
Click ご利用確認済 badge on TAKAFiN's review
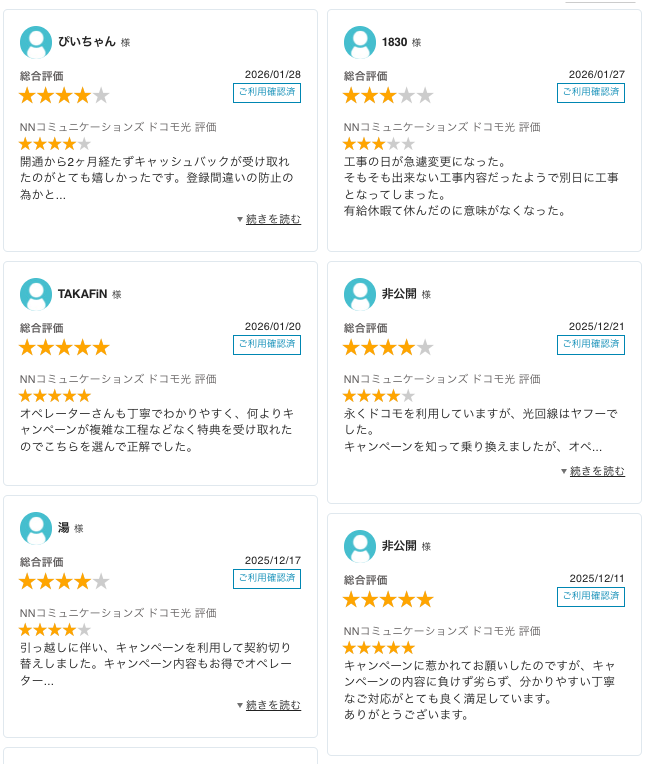pos(267,345)
